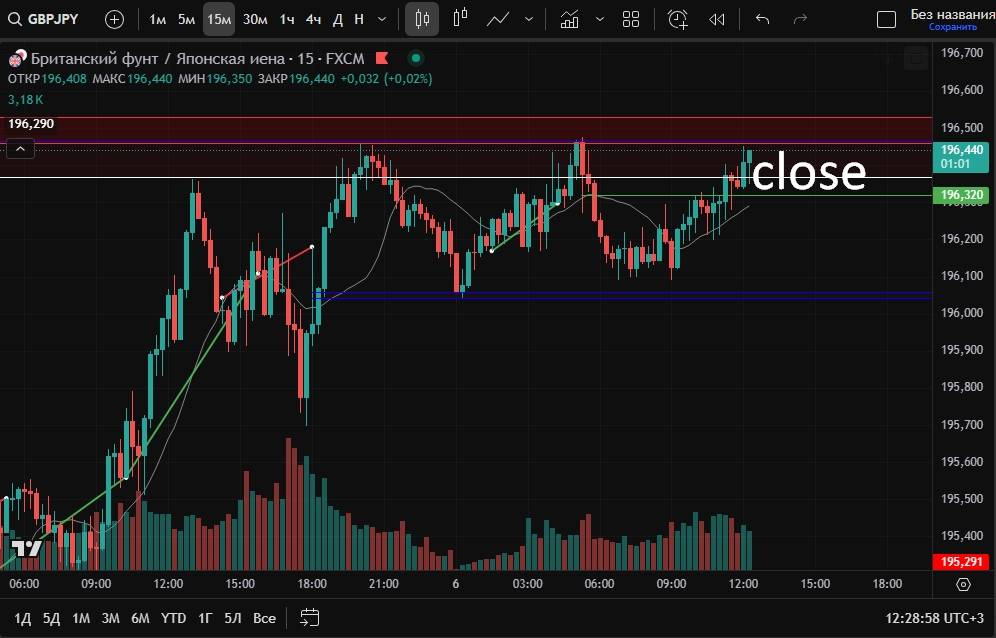Select the 1M date range
996x638 pixels.
tap(81, 618)
